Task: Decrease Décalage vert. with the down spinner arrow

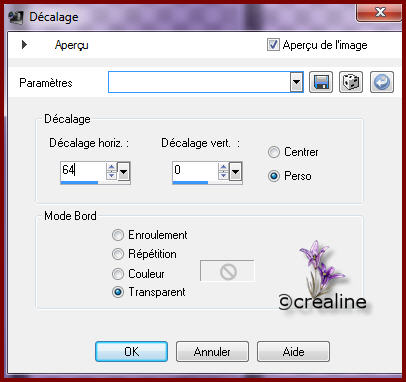Action: point(224,175)
